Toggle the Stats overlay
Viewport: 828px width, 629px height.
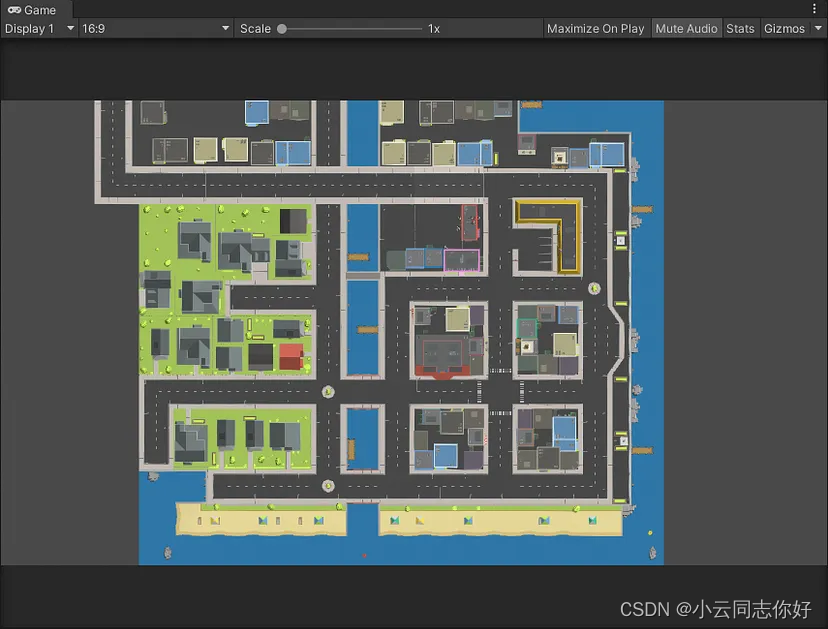tap(740, 29)
